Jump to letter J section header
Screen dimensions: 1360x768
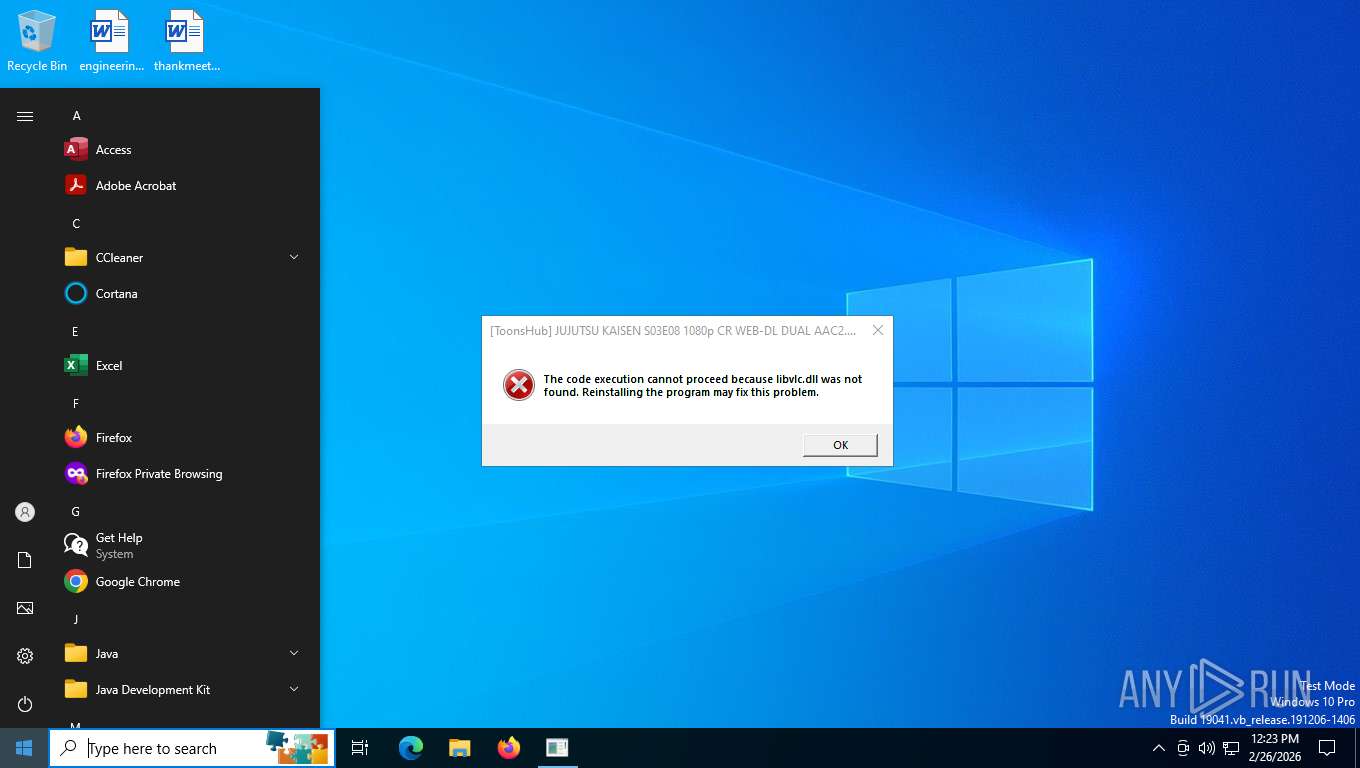coord(75,620)
